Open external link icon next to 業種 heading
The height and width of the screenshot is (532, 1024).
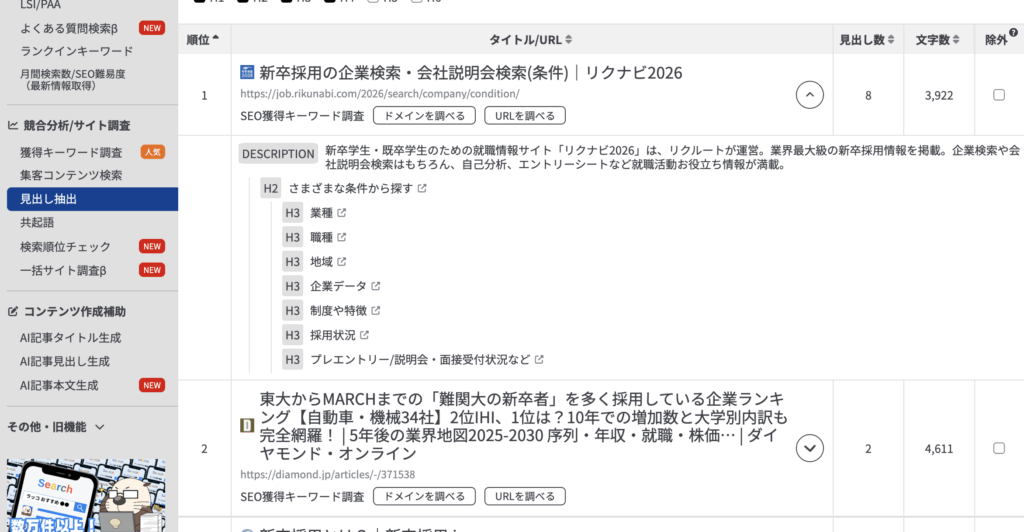pyautogui.click(x=342, y=213)
